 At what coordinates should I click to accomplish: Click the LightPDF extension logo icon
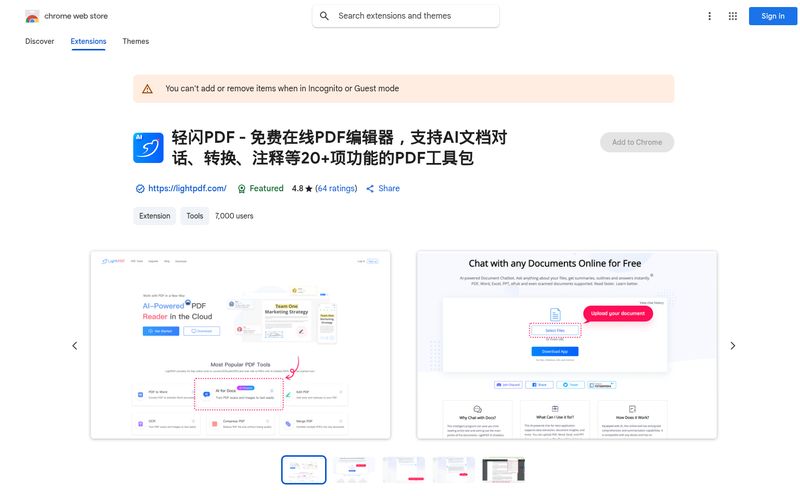tap(148, 148)
